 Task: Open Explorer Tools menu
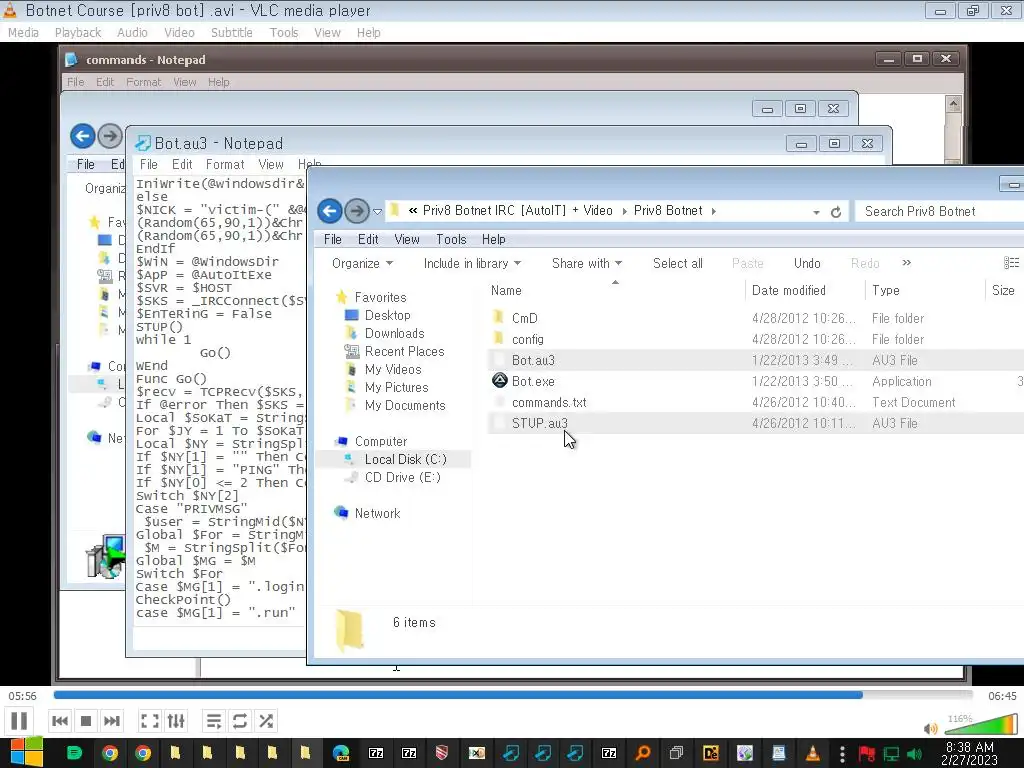[451, 240]
